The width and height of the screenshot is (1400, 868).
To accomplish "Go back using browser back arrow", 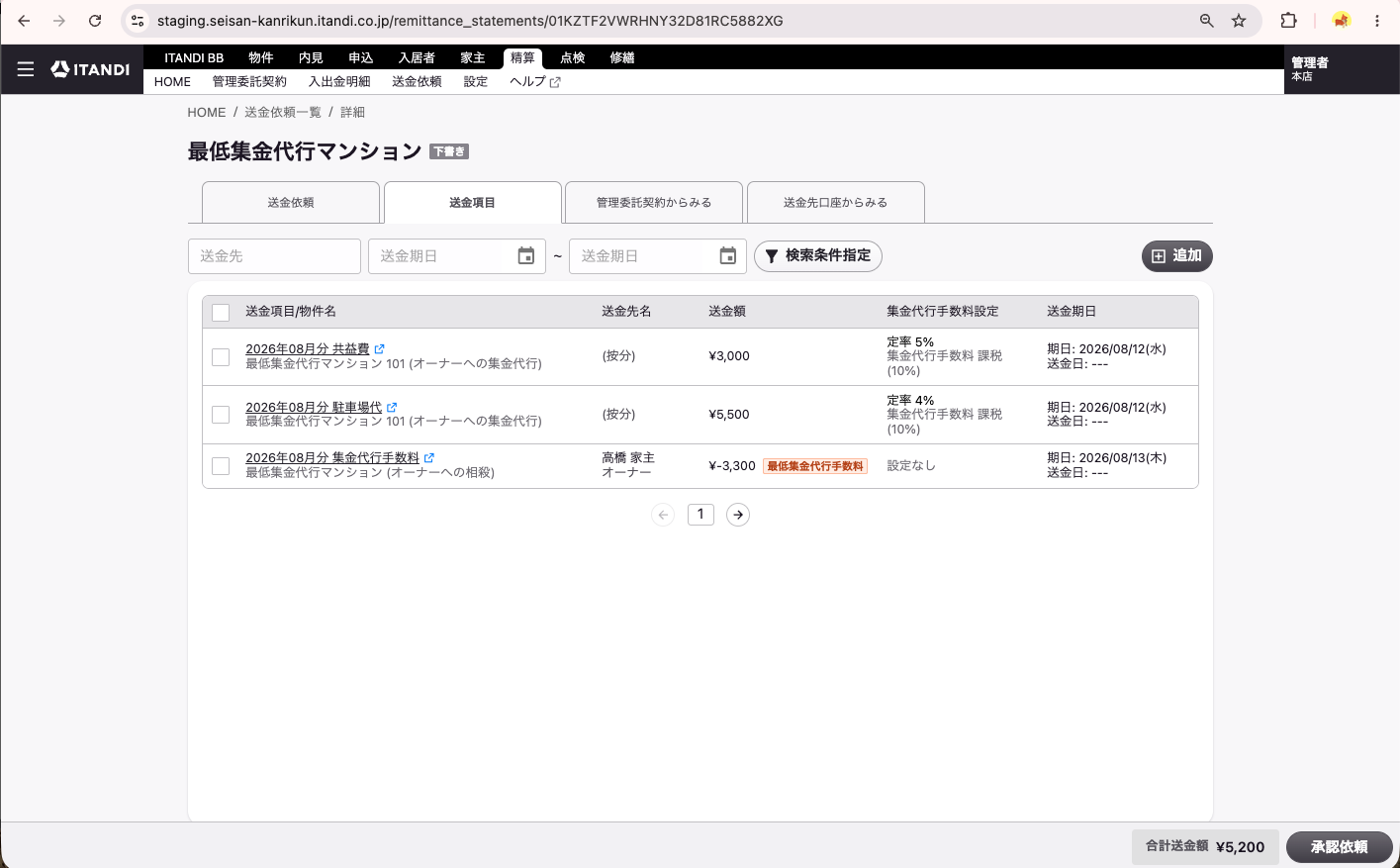I will 24,21.
